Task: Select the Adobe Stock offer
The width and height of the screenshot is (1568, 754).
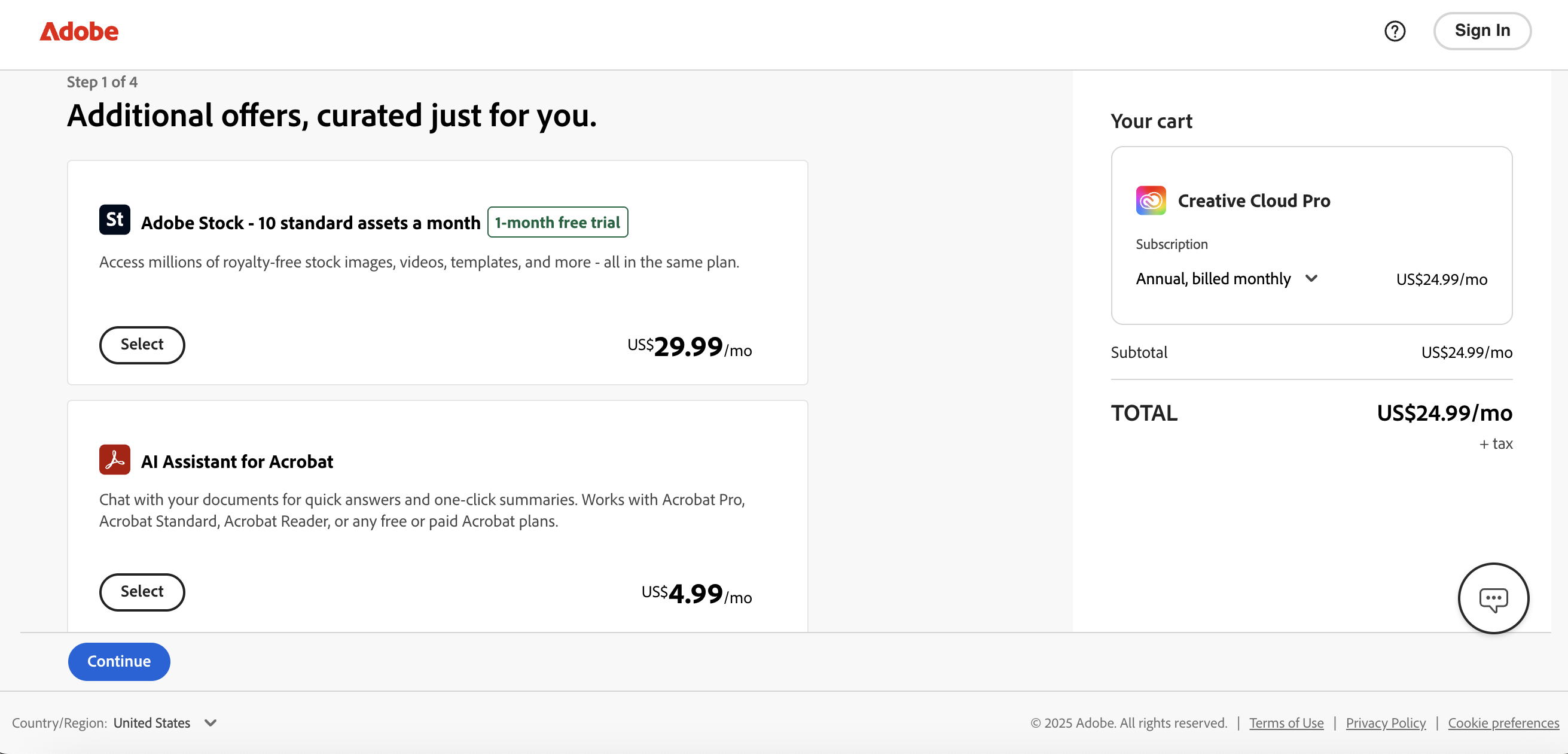Action: click(x=142, y=345)
